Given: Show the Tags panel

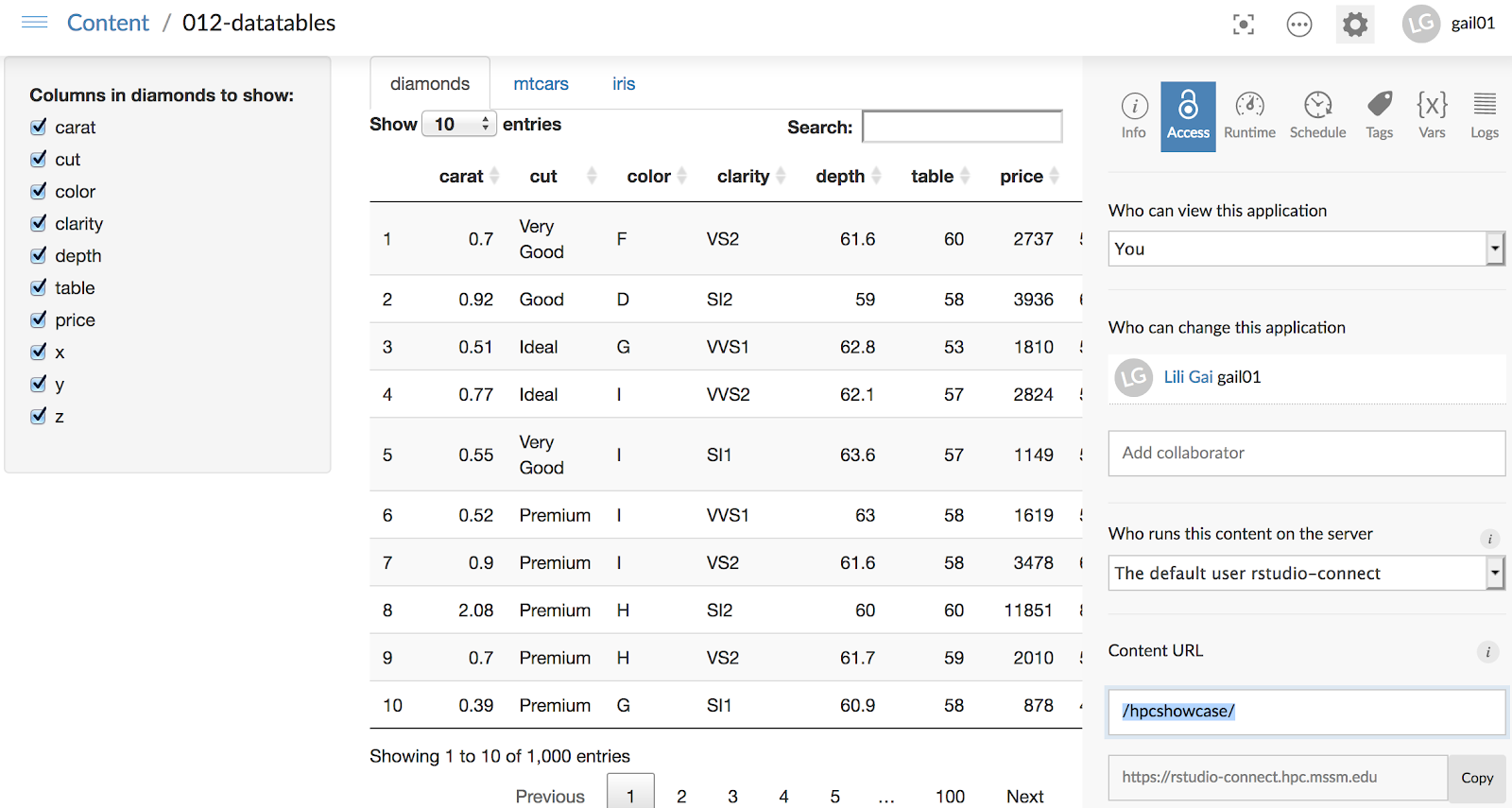Looking at the screenshot, I should pyautogui.click(x=1380, y=116).
